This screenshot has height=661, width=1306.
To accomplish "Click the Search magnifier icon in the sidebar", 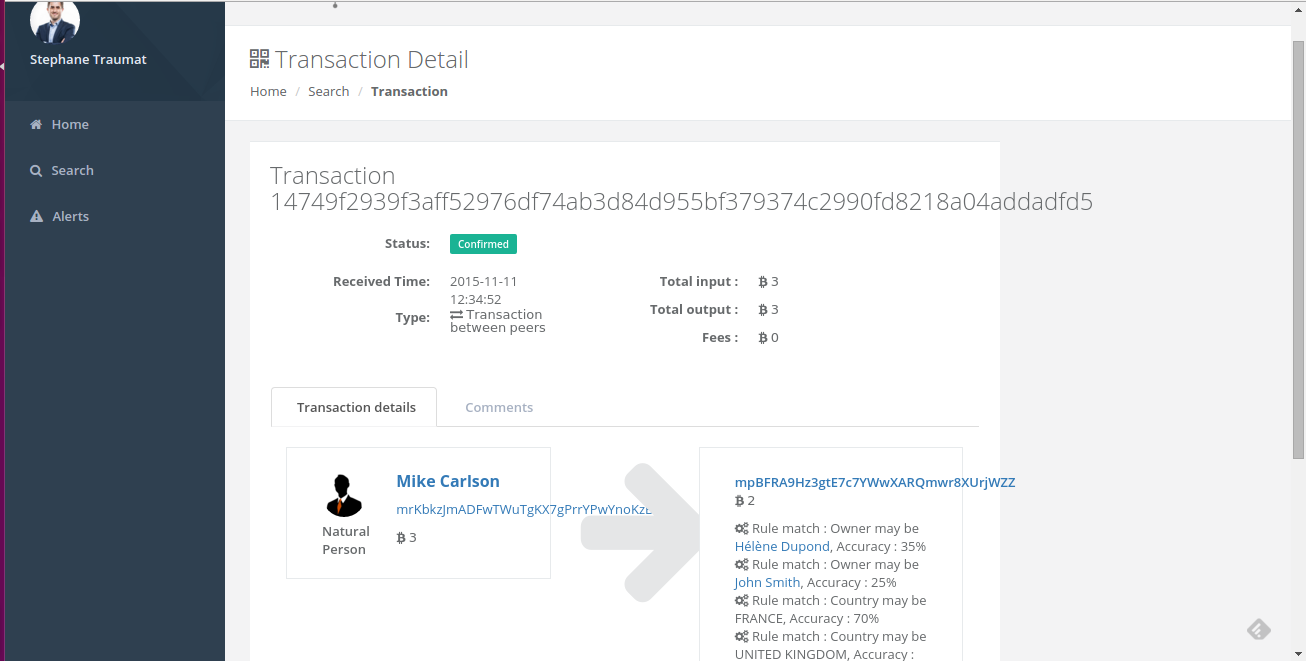I will [x=36, y=171].
